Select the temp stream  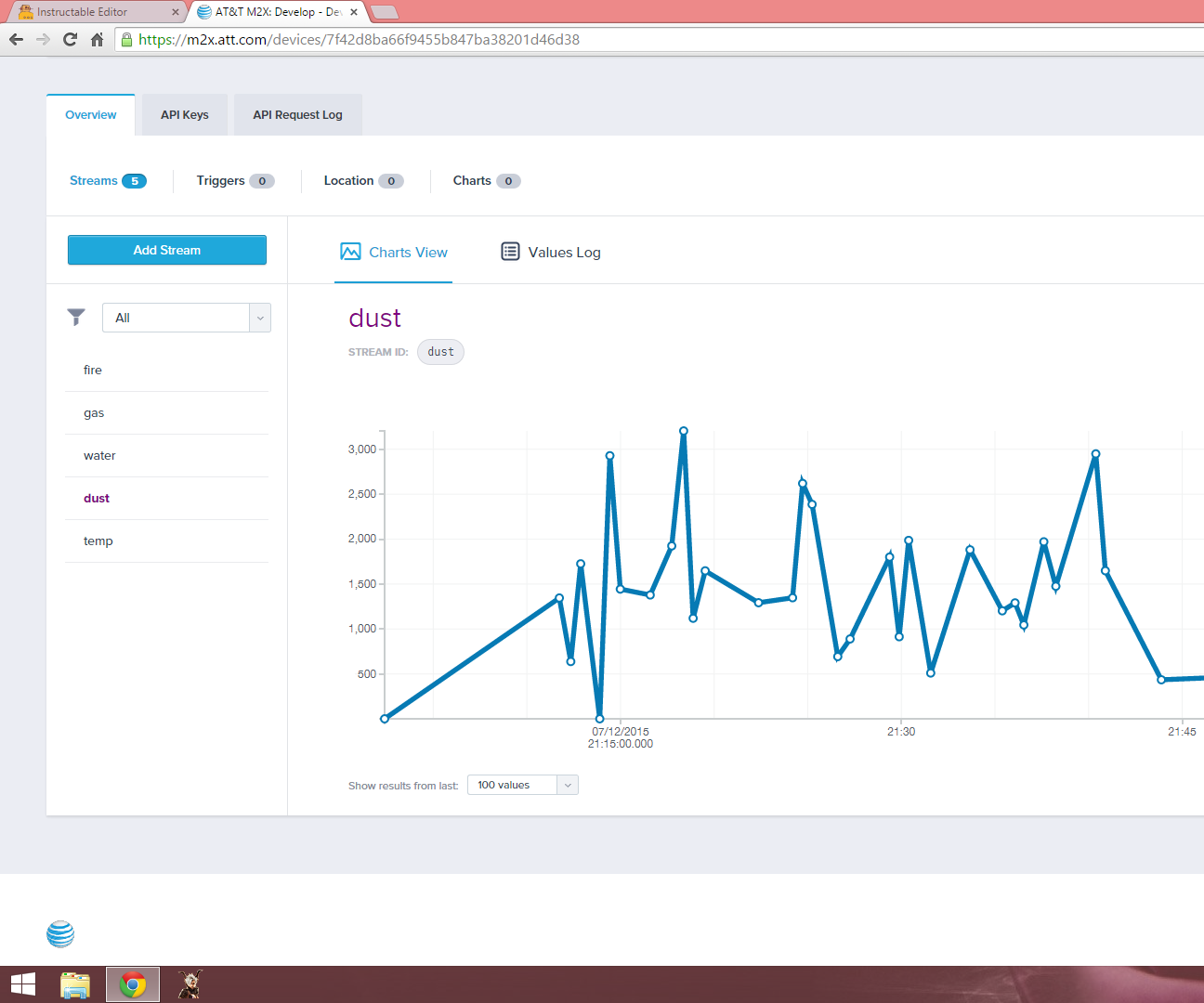pyautogui.click(x=167, y=541)
